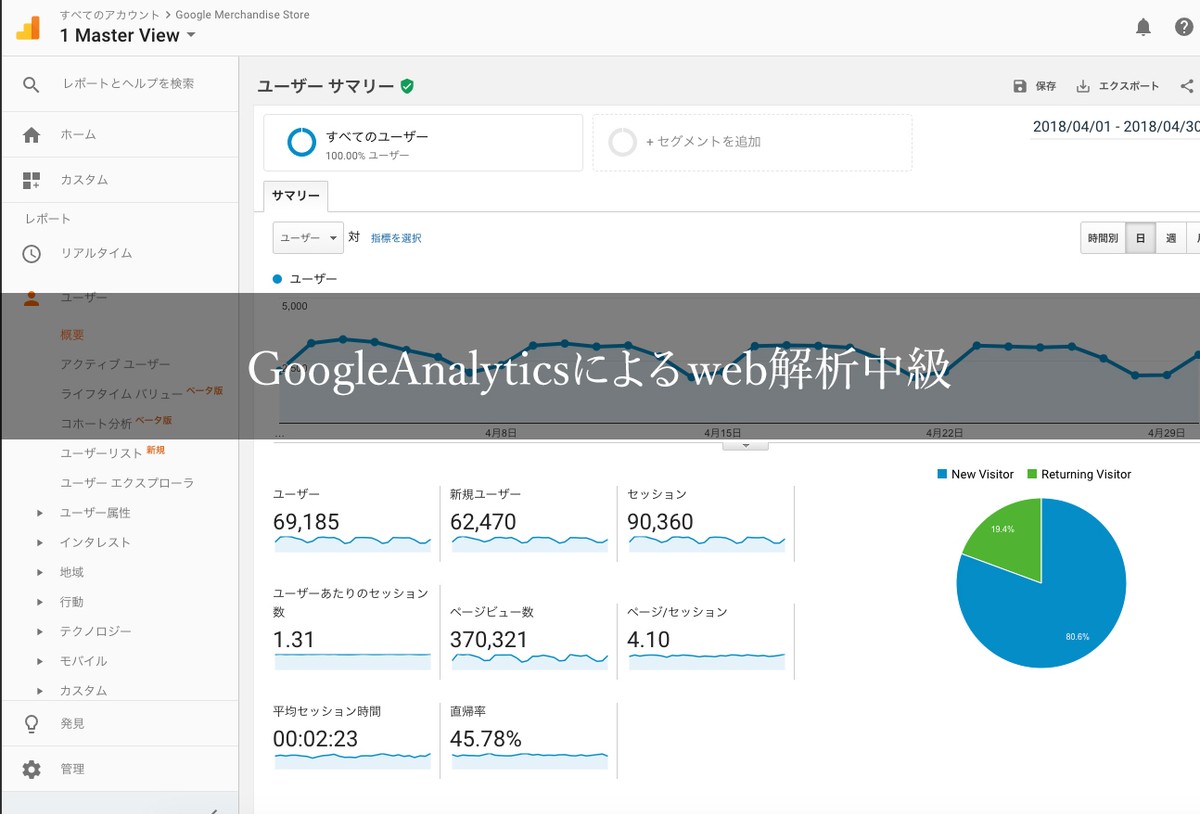Click the Home house icon in sidebar

[x=32, y=135]
